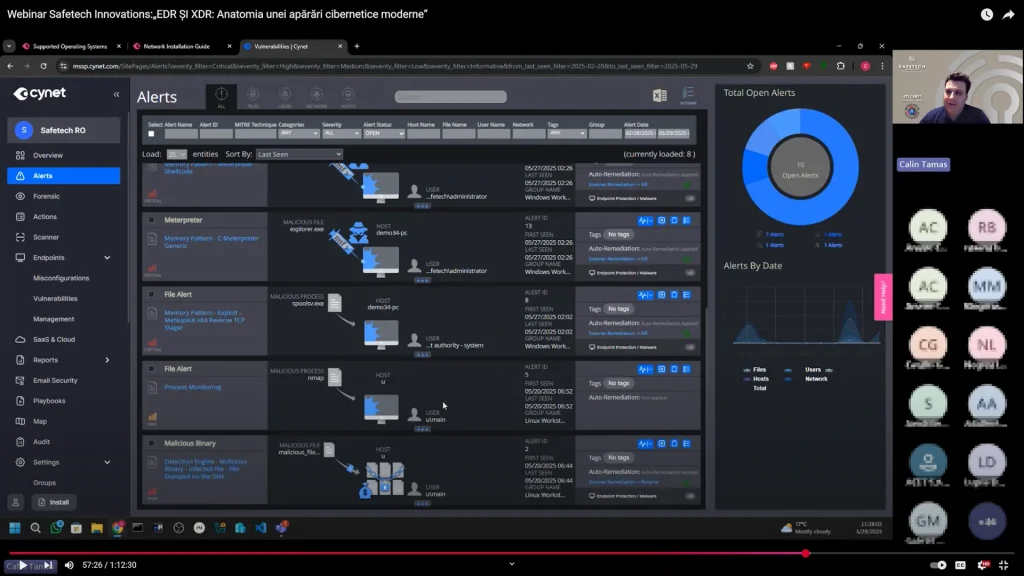Check the Select all alerts checkbox

152,133
